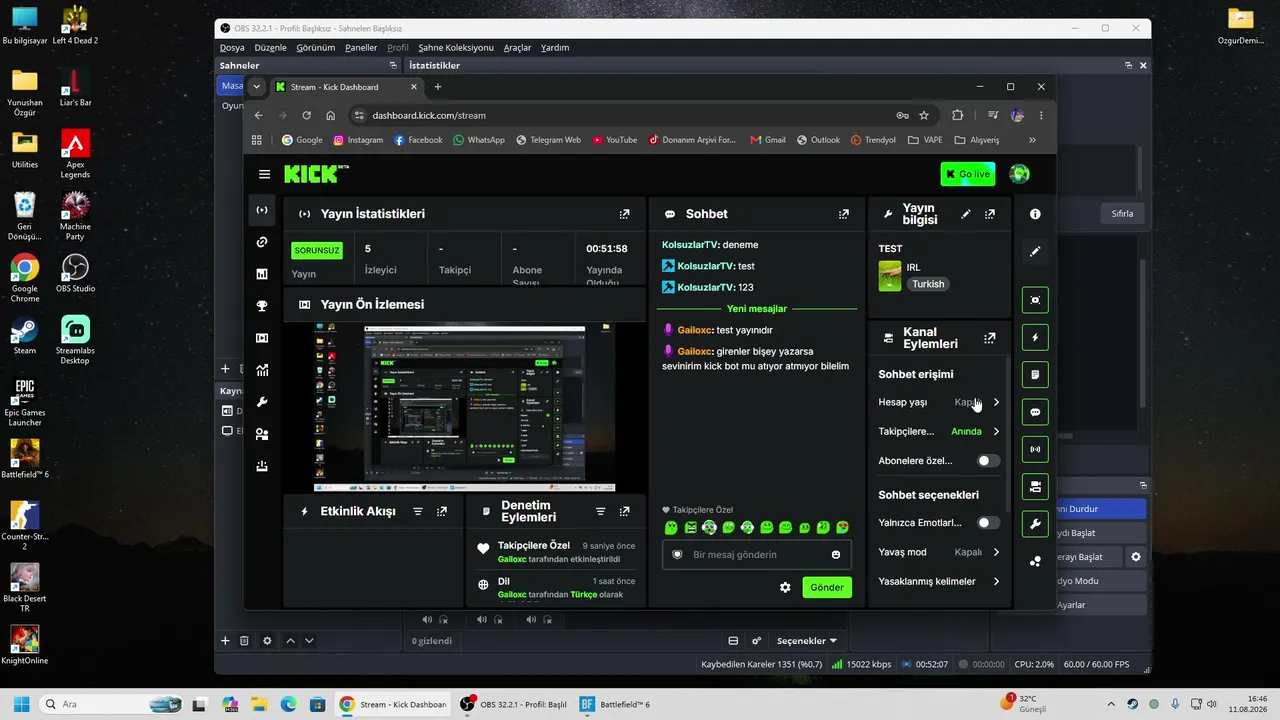Open the Kick sidebar hamburger menu

(x=264, y=174)
